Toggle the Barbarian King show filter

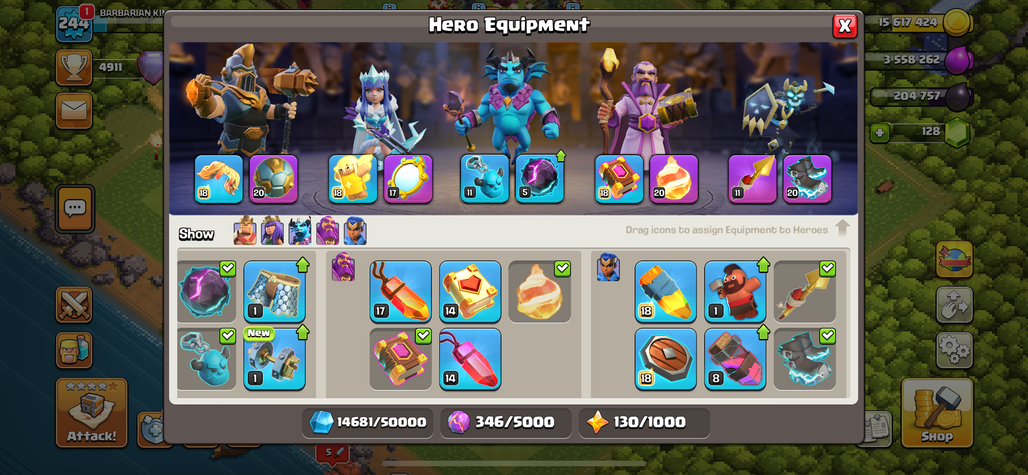(245, 231)
